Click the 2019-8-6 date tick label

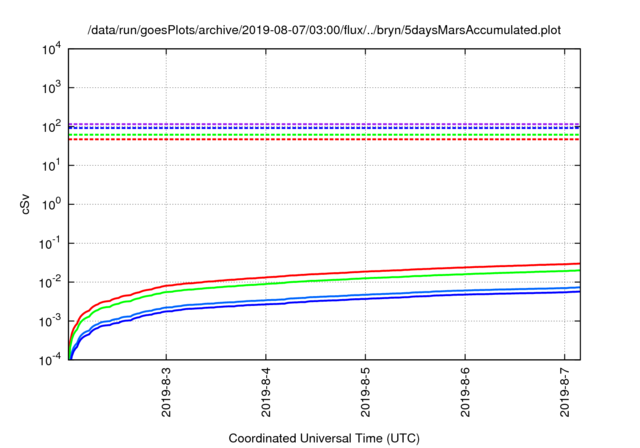coord(465,392)
